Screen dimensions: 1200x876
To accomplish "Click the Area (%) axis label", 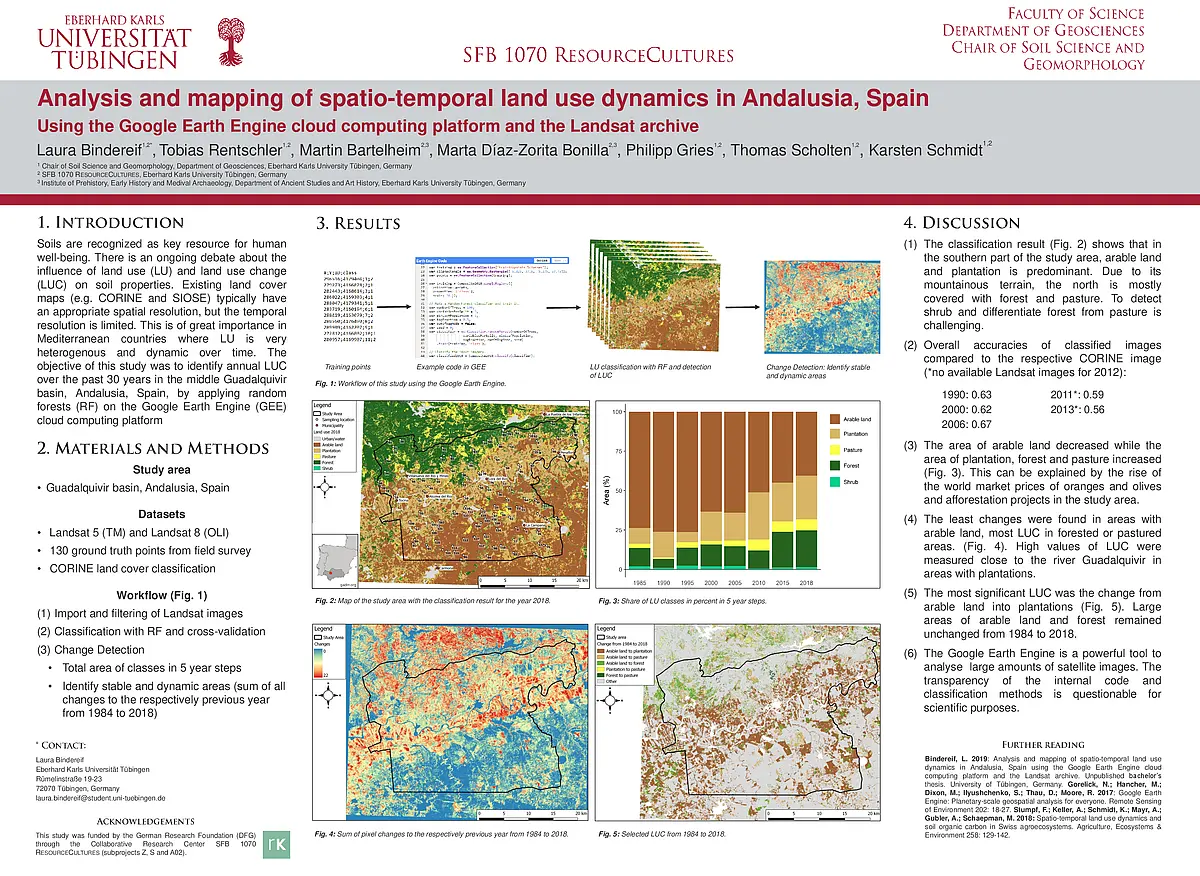I will [x=605, y=490].
